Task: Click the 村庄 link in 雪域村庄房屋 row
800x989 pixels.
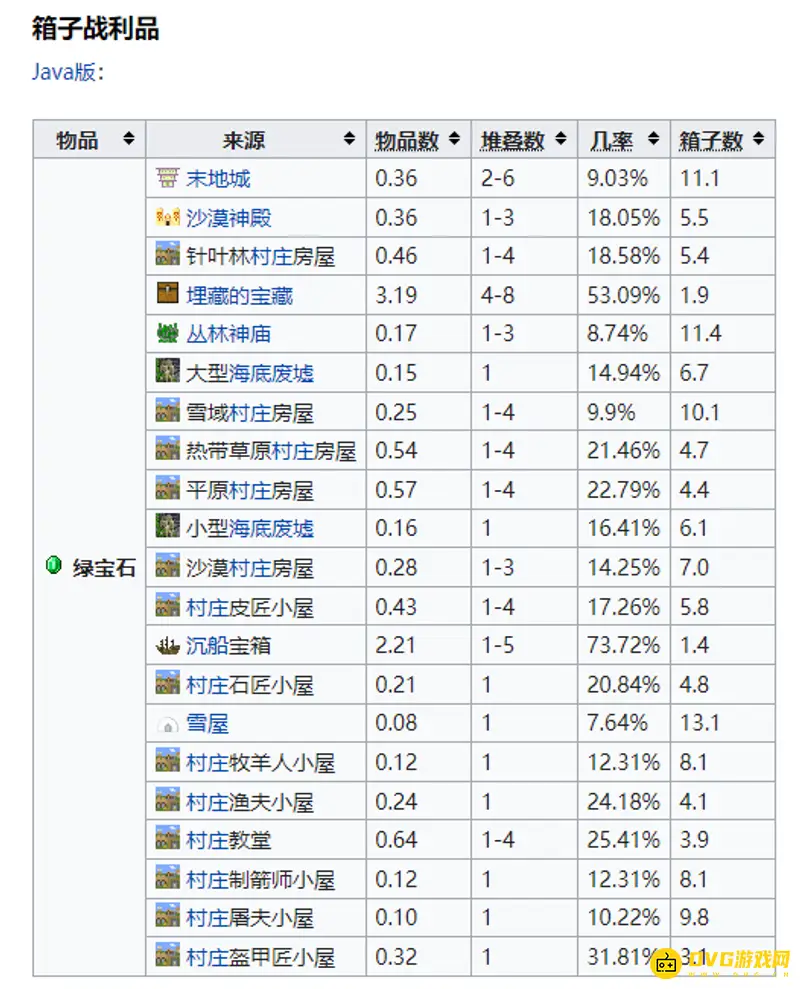Action: (250, 413)
